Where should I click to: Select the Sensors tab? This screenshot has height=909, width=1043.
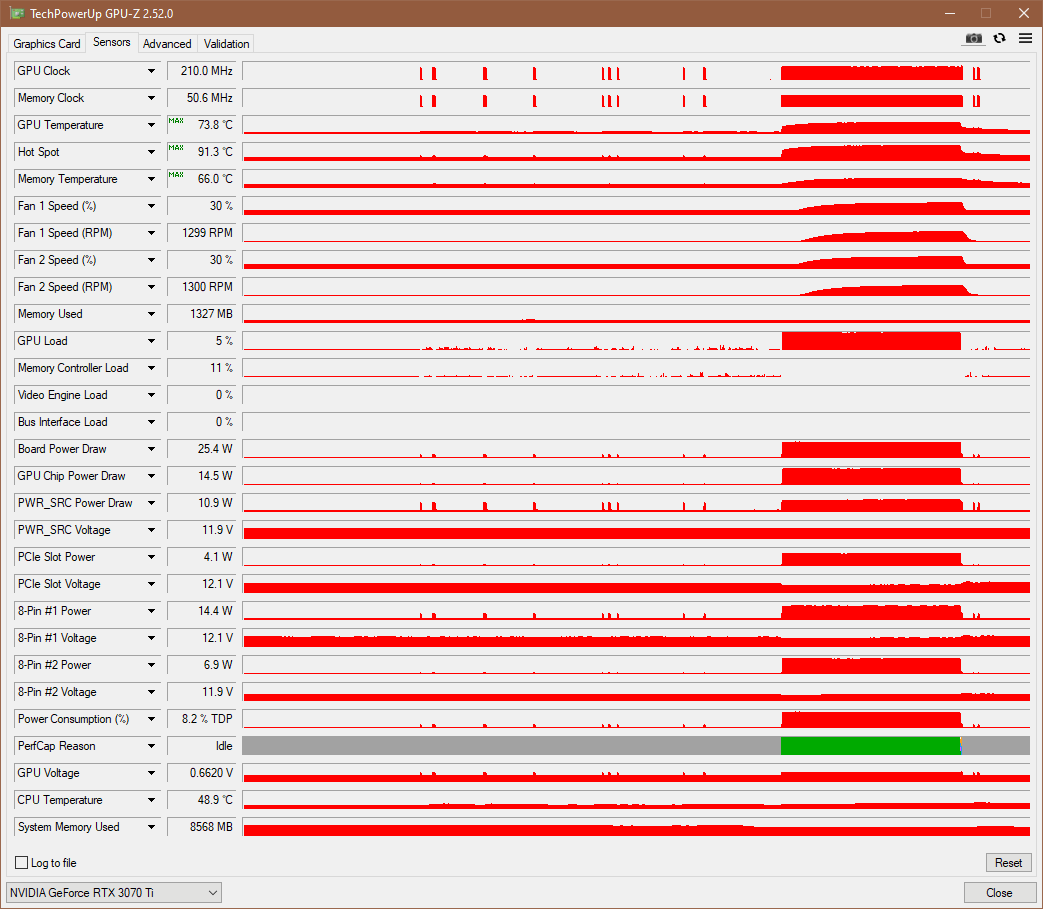112,42
